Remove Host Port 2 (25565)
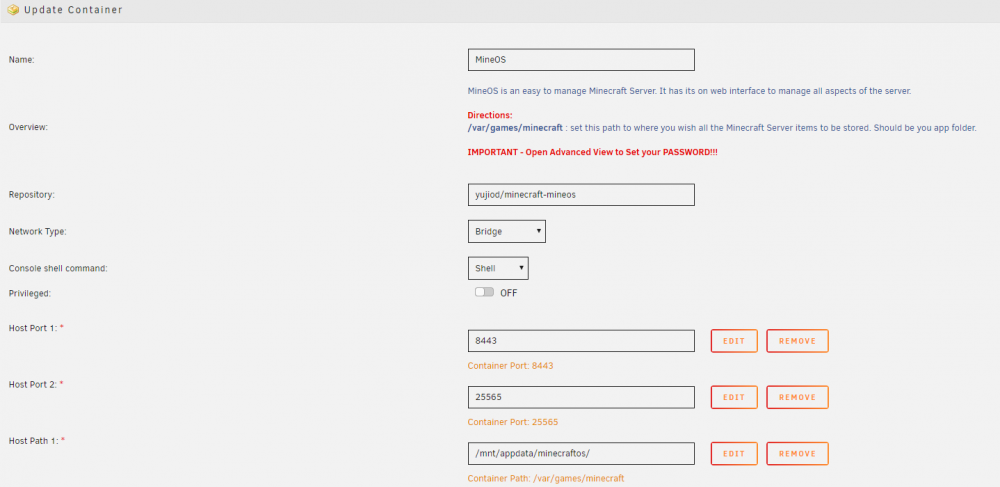The width and height of the screenshot is (1000, 487). (797, 397)
